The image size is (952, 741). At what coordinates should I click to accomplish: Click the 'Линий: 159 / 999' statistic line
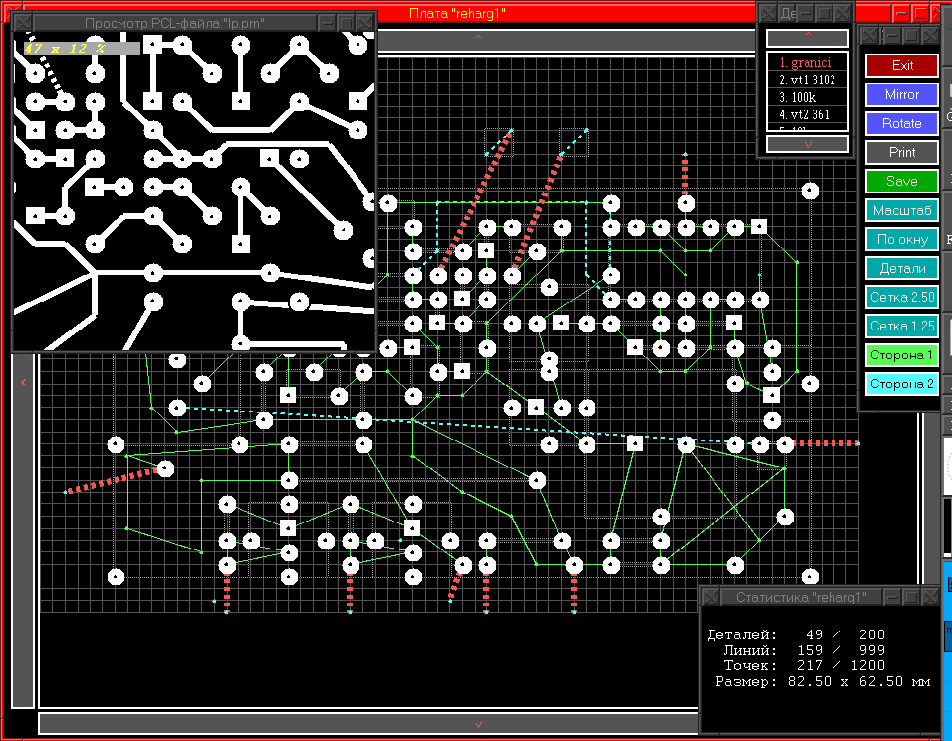[x=803, y=650]
